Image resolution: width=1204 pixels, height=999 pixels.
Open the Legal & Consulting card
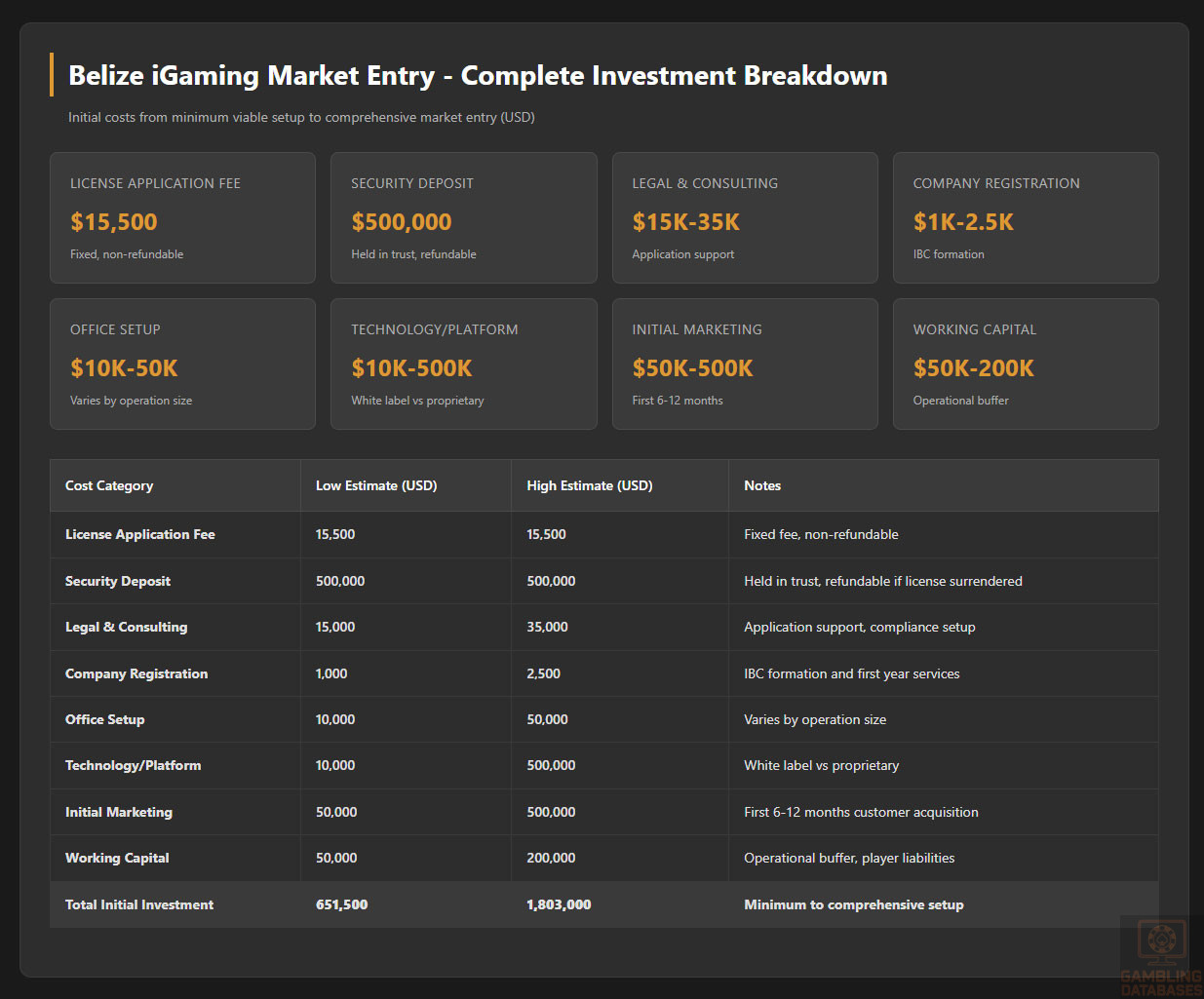click(x=744, y=217)
